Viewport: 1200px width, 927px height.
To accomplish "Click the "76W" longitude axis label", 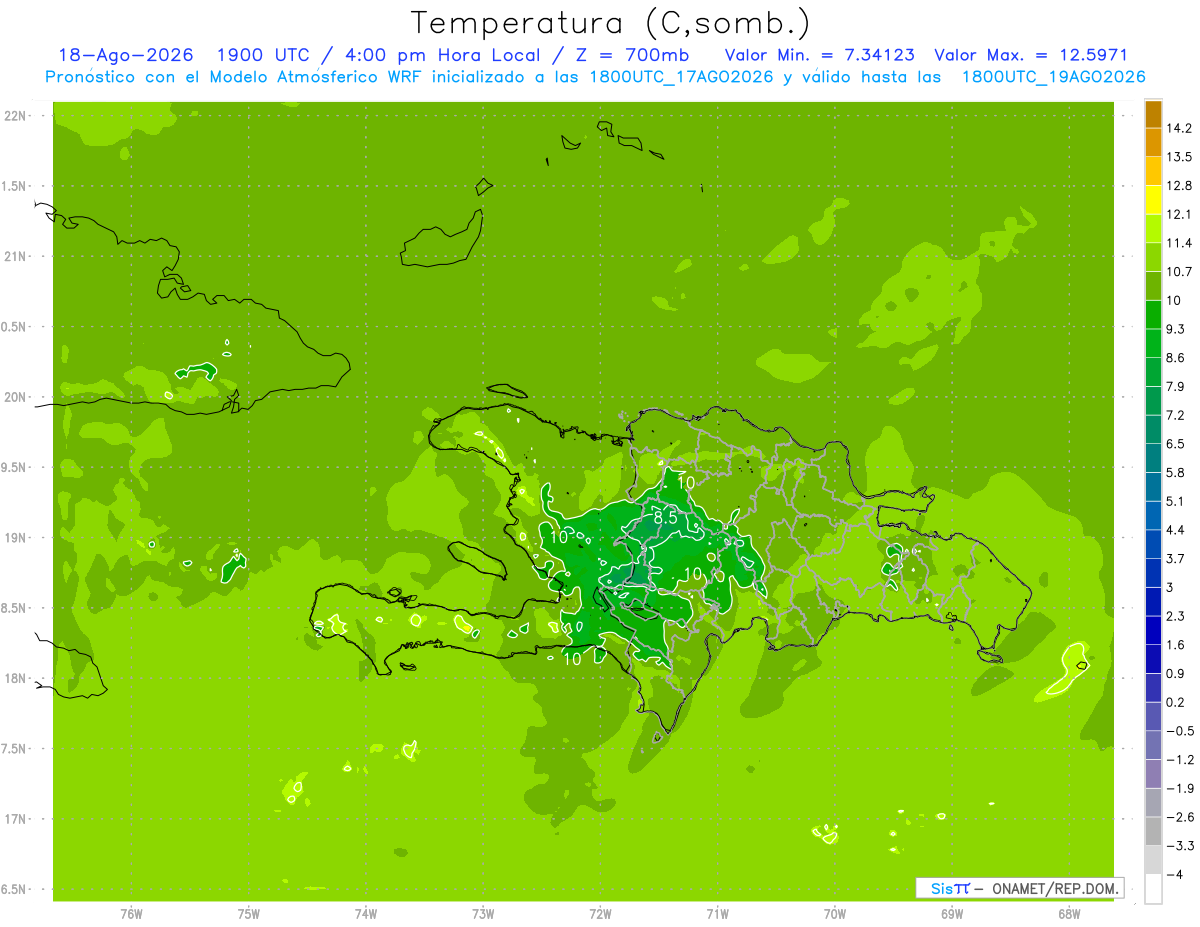I will click(131, 914).
